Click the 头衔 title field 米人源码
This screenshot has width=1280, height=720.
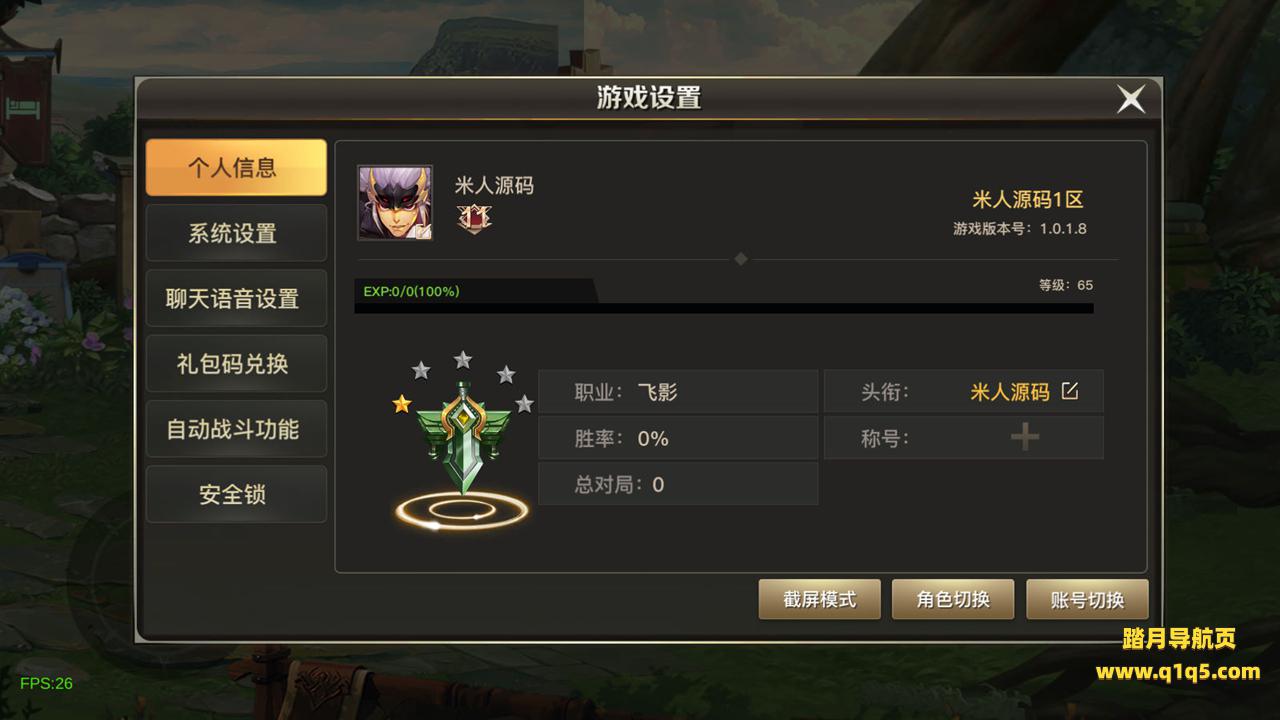tap(1009, 391)
